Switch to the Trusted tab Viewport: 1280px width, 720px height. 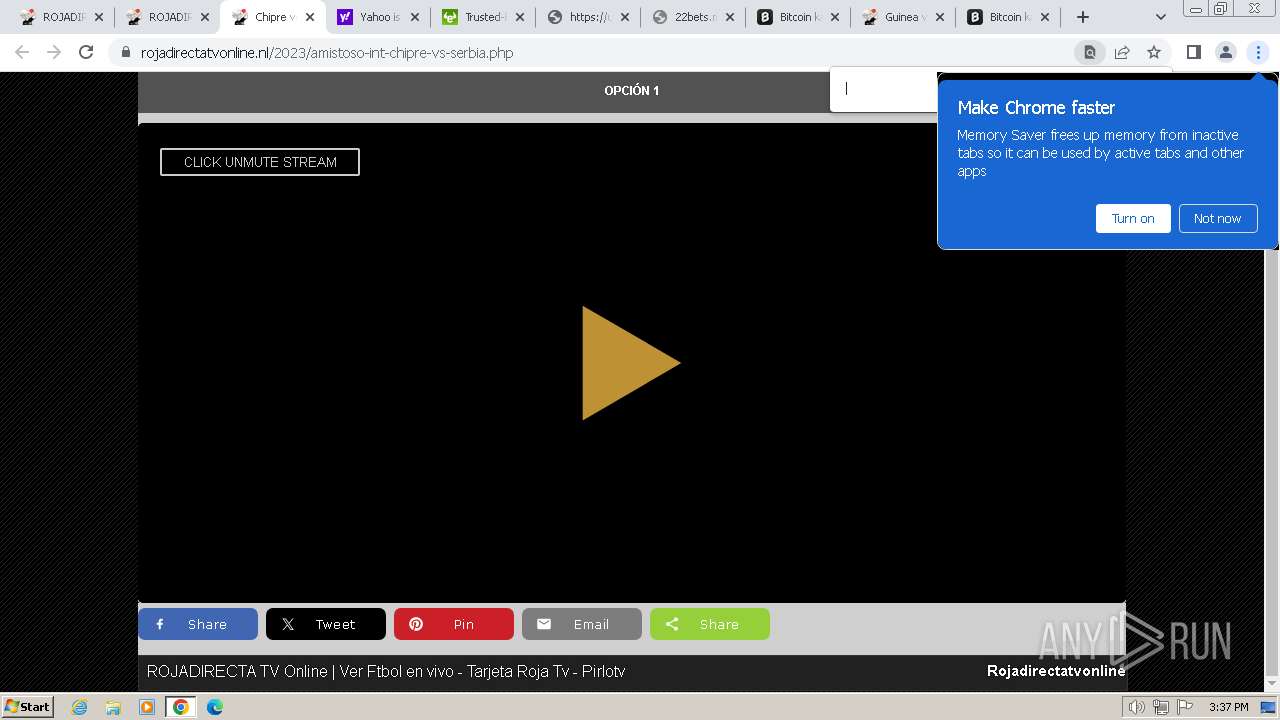coord(483,17)
